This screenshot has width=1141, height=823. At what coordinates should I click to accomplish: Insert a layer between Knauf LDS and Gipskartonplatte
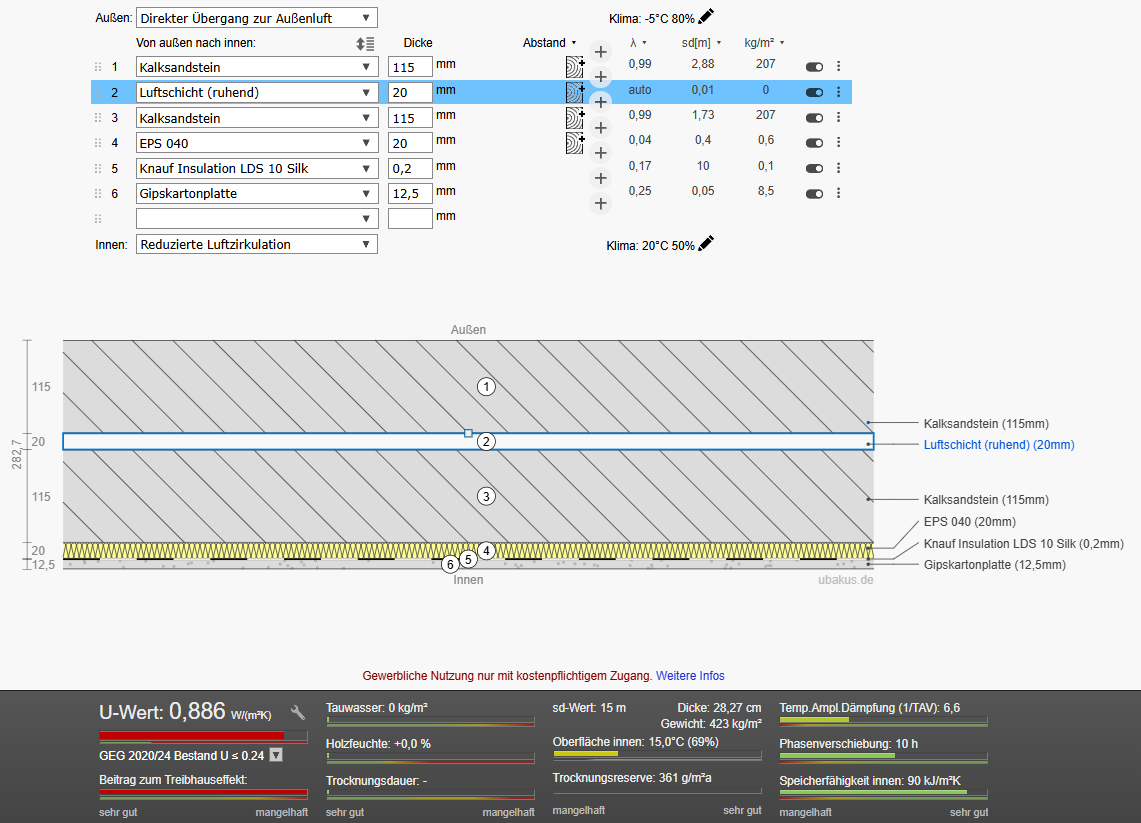600,178
